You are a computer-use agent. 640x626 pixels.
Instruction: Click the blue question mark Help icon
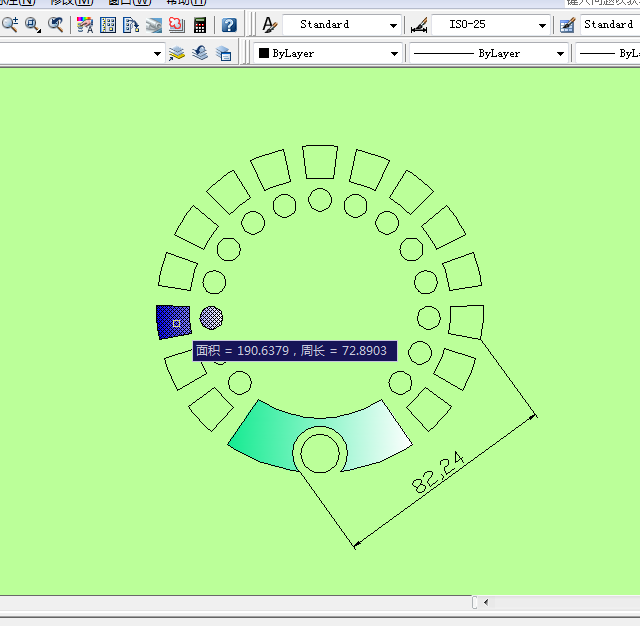point(229,25)
